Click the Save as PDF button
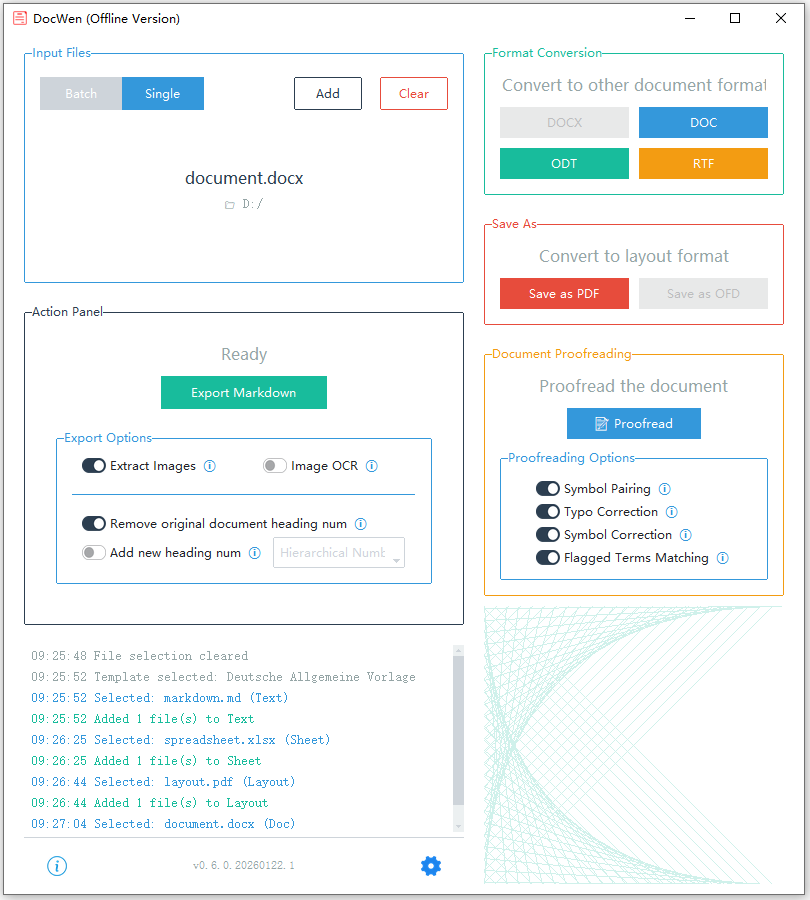 point(564,294)
